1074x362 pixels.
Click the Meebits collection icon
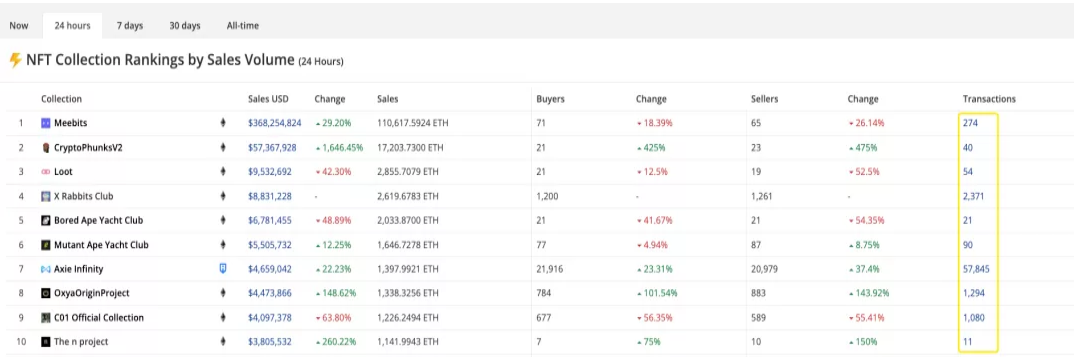coord(46,123)
